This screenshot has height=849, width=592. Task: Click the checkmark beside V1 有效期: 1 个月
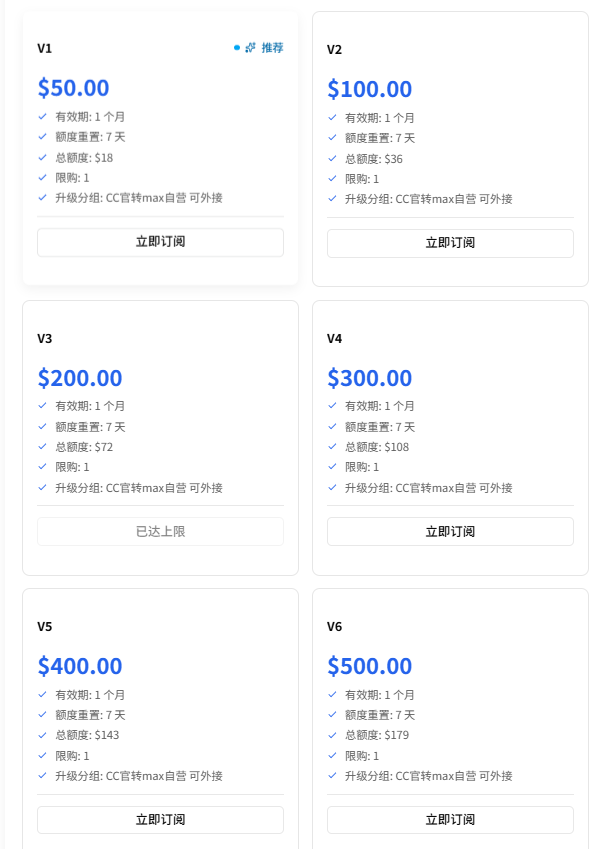coord(42,116)
